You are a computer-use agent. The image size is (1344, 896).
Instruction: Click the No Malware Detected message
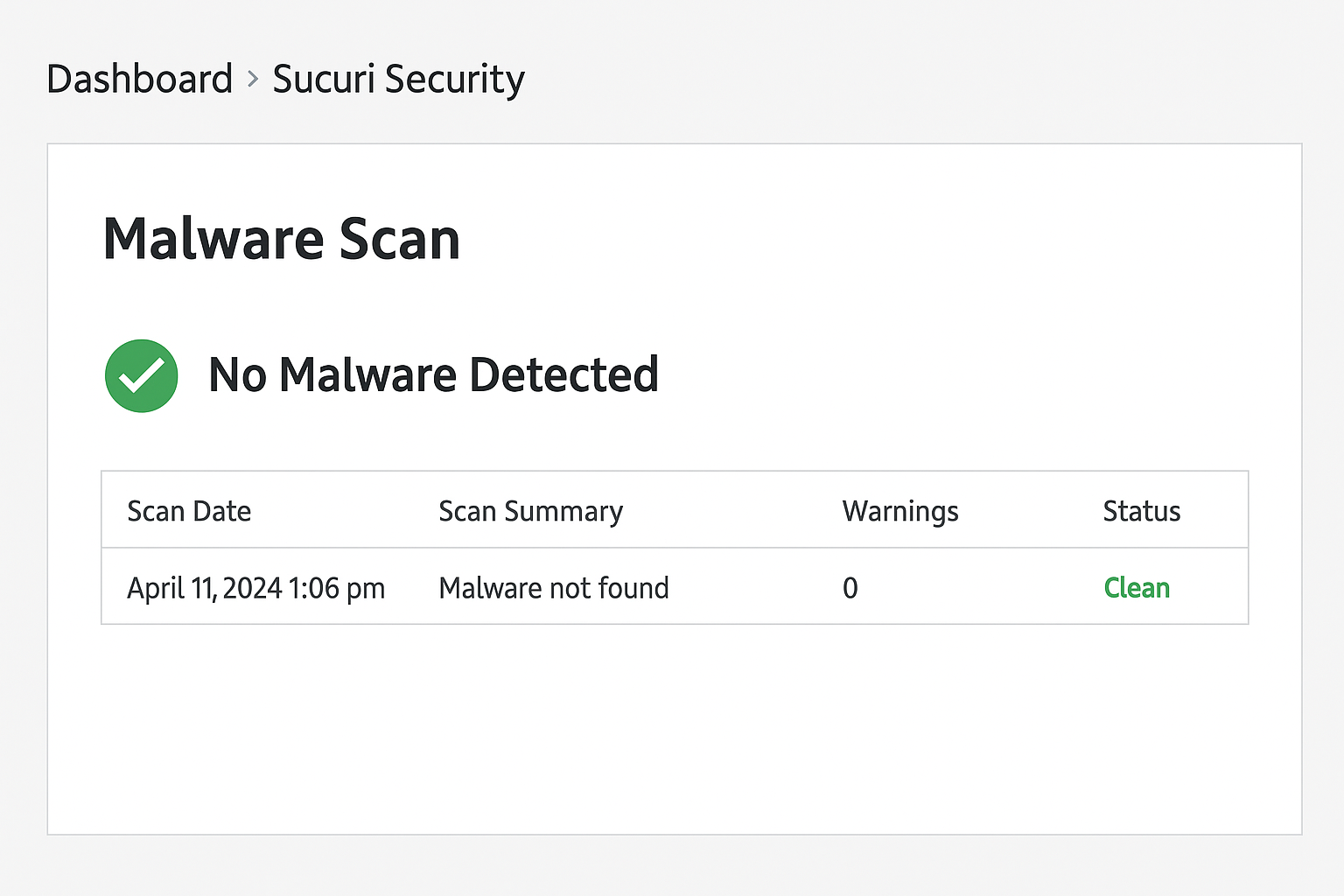pos(433,375)
